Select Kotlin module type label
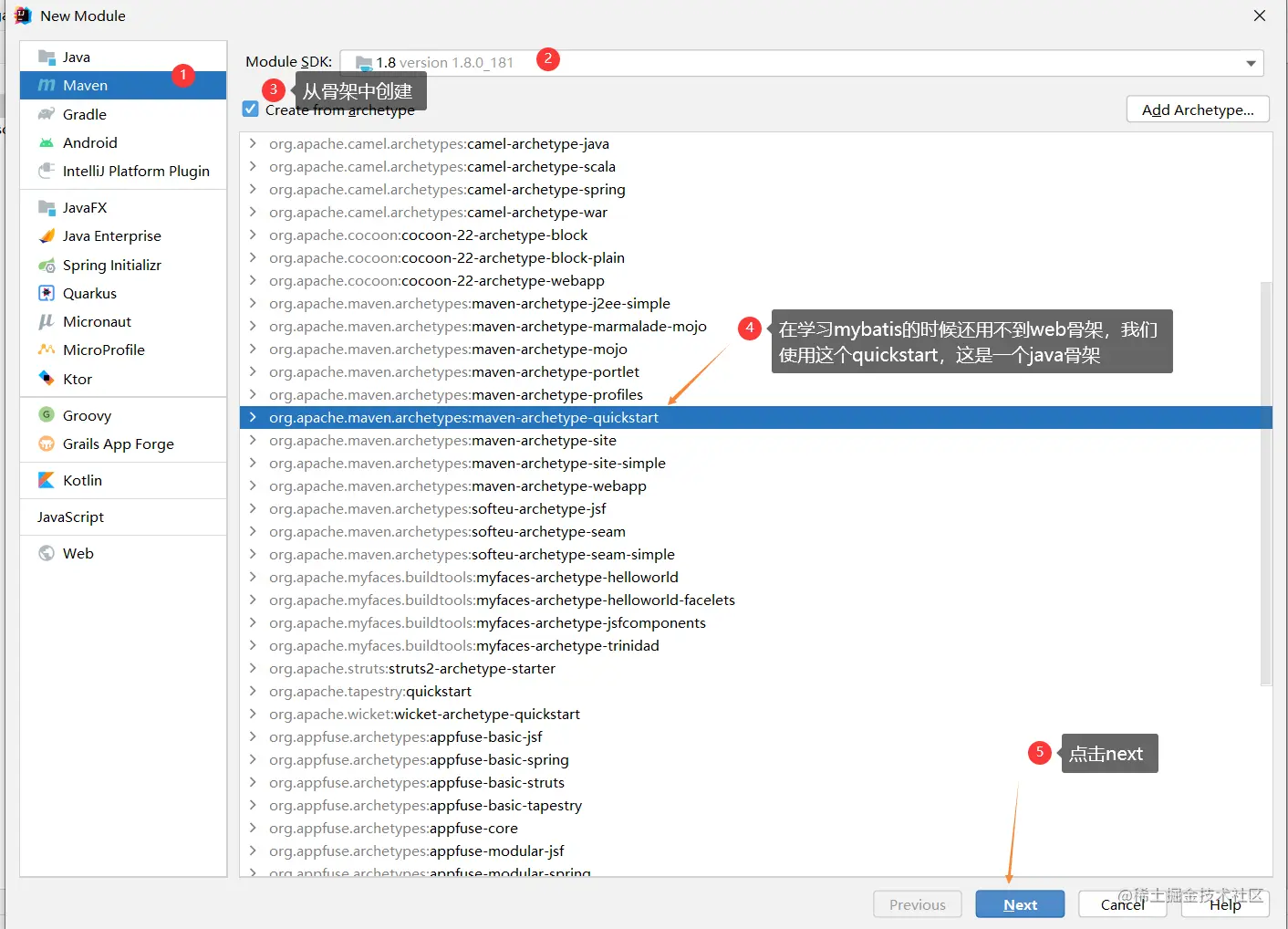 click(82, 480)
